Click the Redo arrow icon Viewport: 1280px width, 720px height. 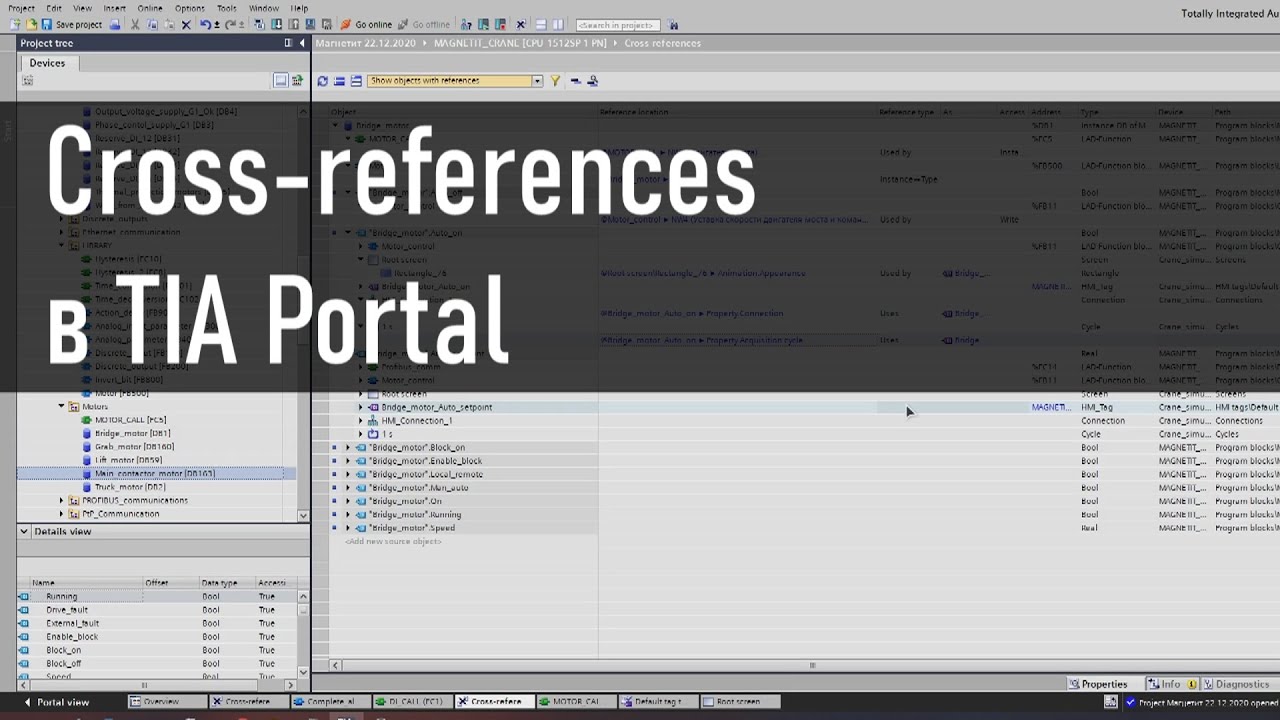point(231,24)
